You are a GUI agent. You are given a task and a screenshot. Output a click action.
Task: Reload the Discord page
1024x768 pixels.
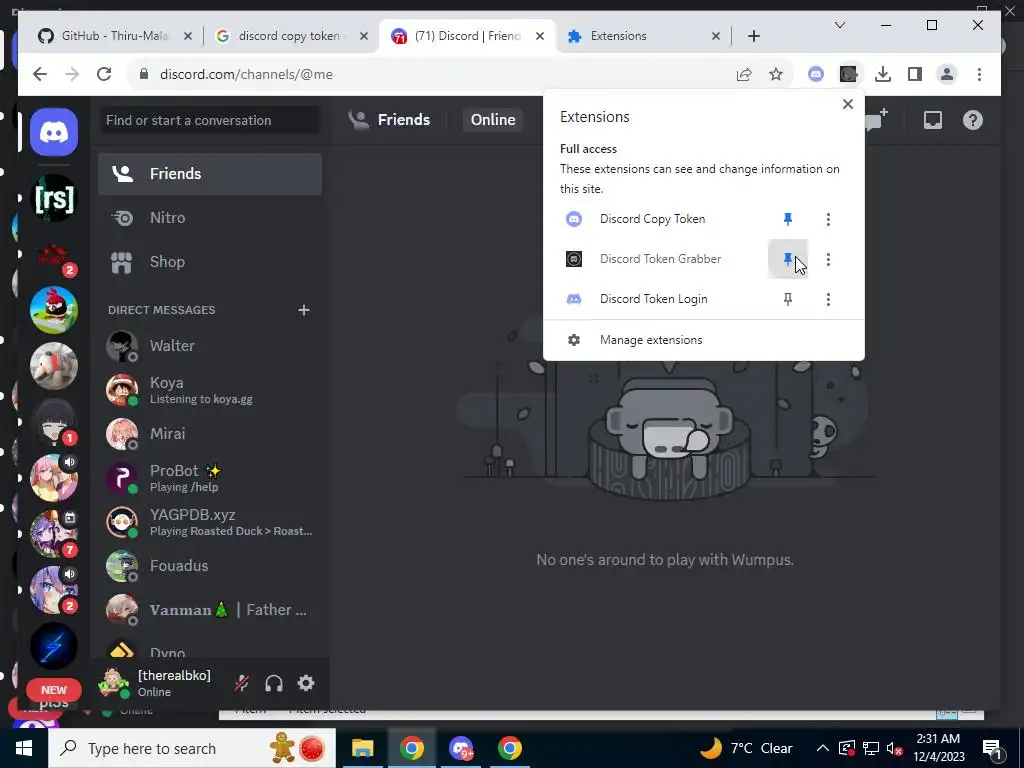[104, 74]
